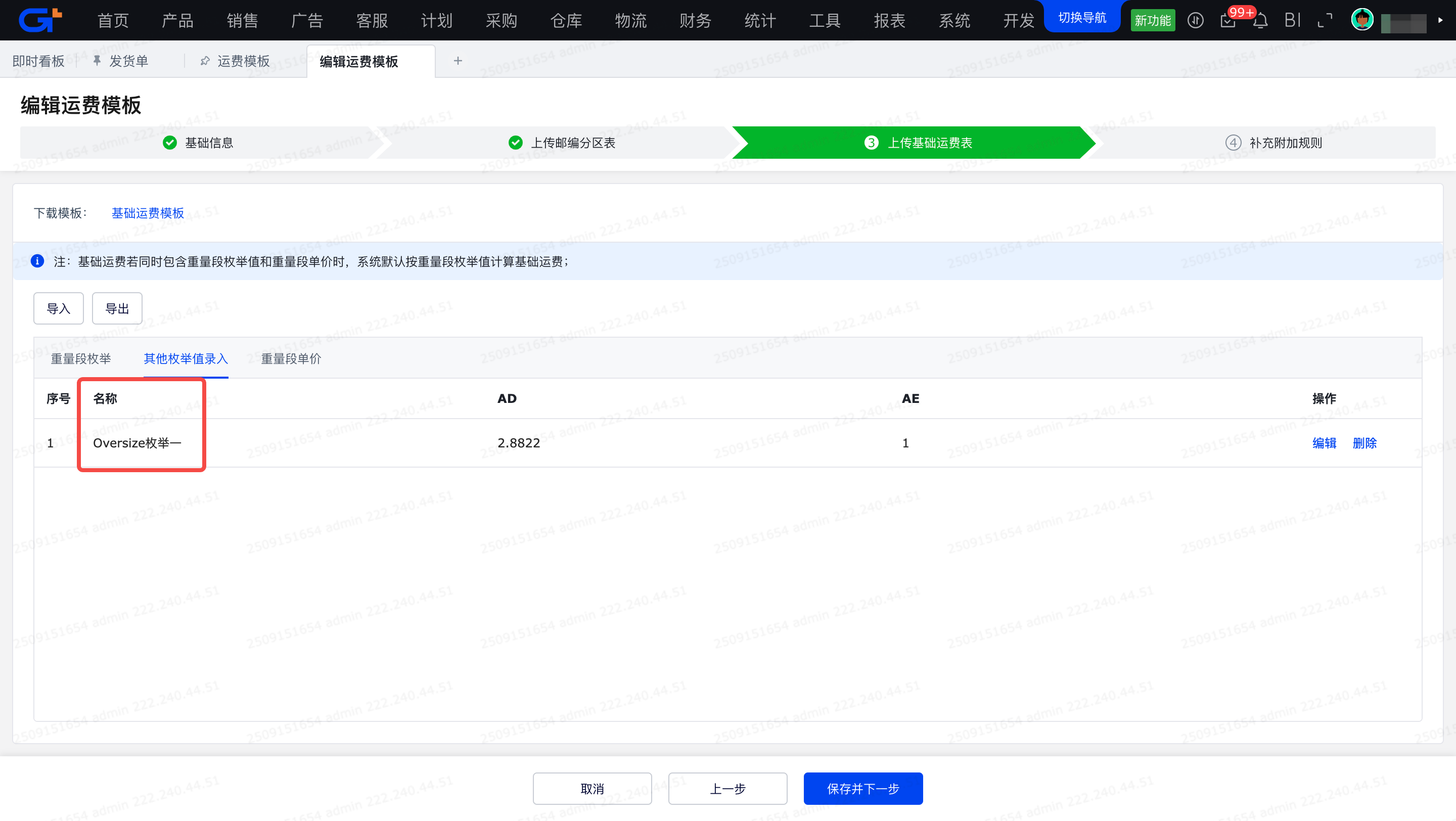
Task: Click the pin icon on 发货单 tab
Action: 97,61
